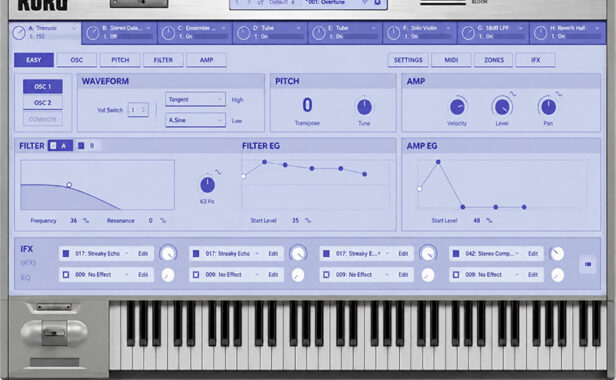616x380 pixels.
Task: Switch to the EASY tab
Action: point(34,60)
